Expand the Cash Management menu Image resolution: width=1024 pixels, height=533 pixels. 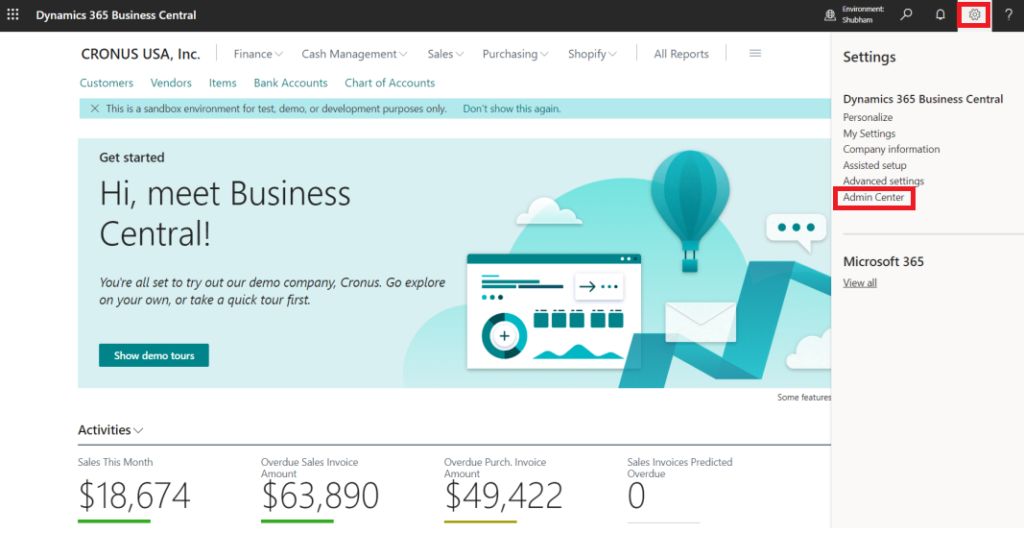[354, 54]
